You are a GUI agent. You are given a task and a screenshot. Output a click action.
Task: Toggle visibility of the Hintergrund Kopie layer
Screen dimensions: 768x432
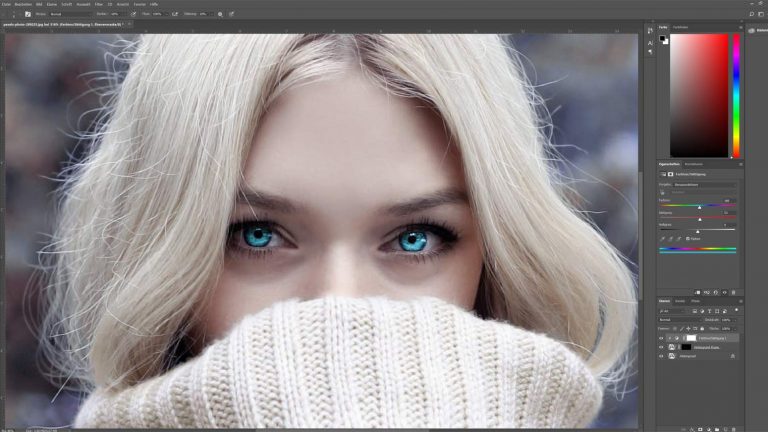(x=661, y=346)
